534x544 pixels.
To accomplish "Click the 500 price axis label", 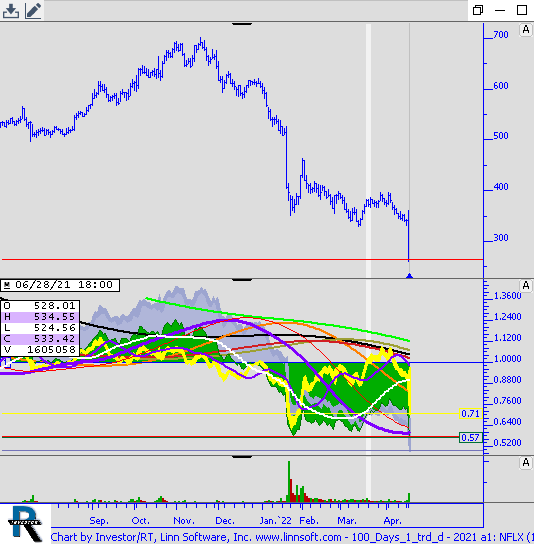I will click(x=501, y=136).
